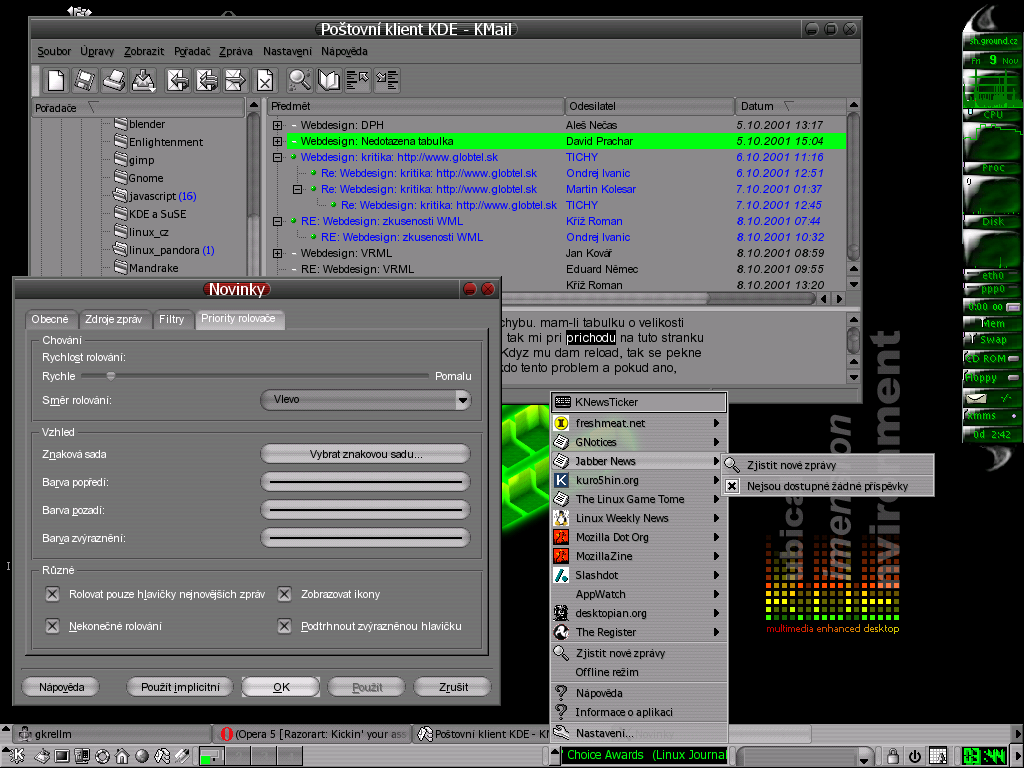
Task: Switch to the Obecné tab
Action: (50, 319)
